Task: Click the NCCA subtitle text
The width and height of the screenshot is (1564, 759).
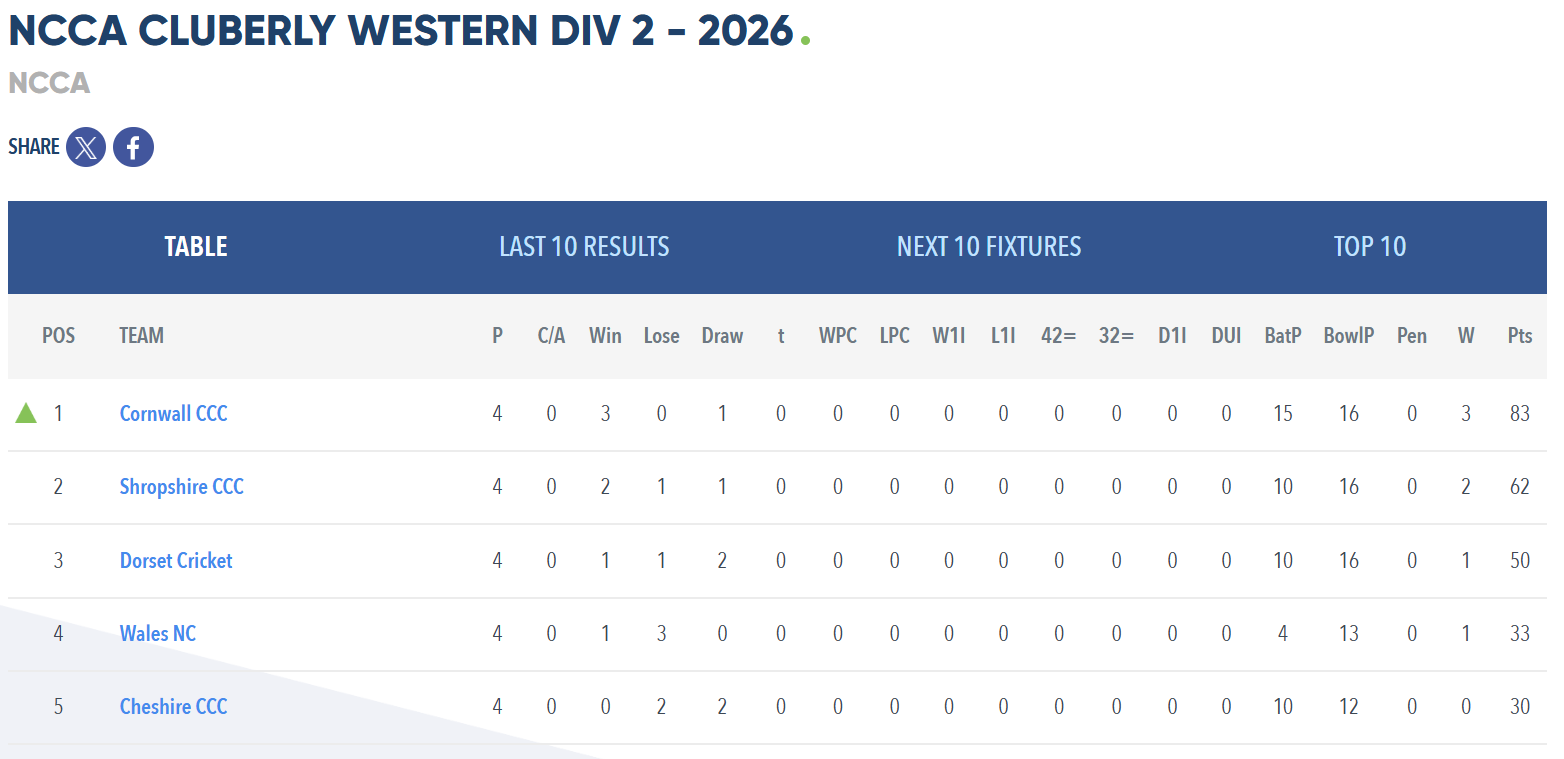Action: (x=49, y=83)
